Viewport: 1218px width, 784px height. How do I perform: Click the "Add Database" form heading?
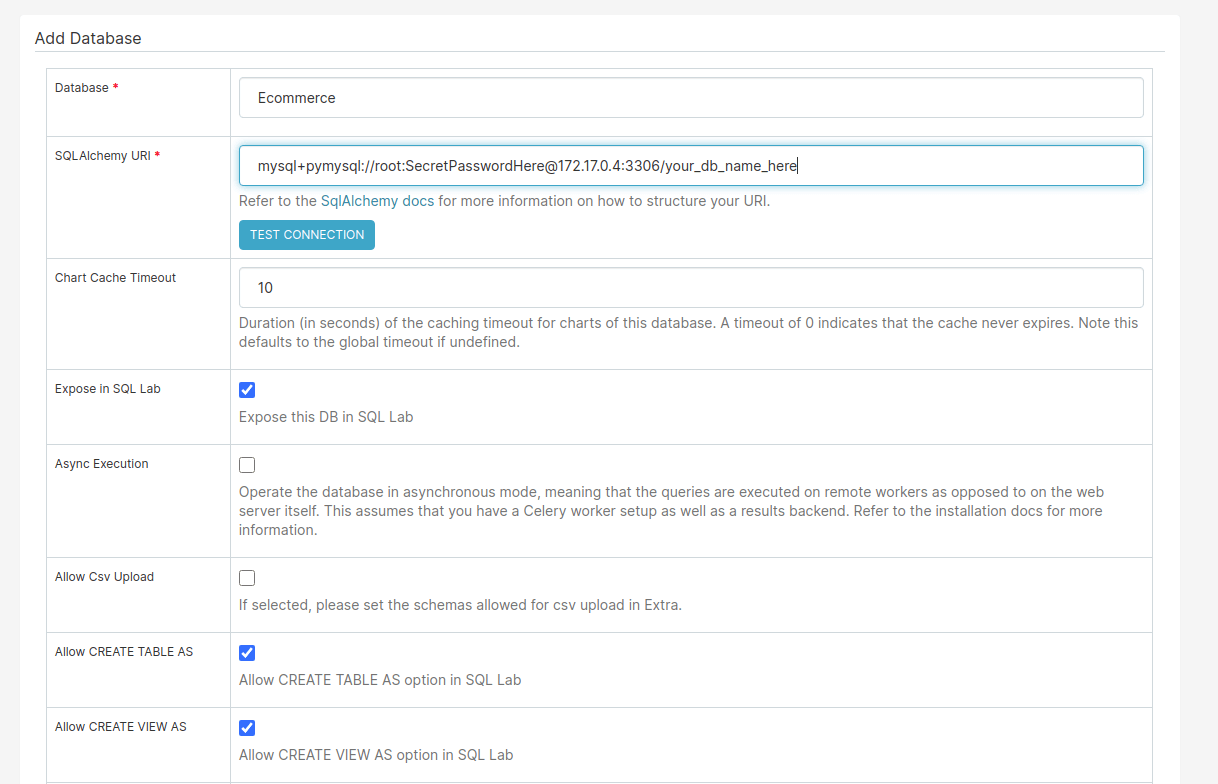88,39
